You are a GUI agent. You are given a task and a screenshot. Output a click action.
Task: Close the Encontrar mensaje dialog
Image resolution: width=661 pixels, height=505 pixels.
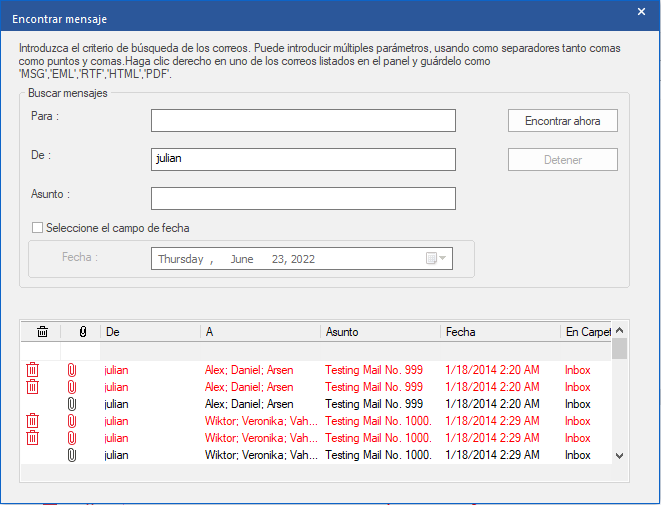coord(641,12)
